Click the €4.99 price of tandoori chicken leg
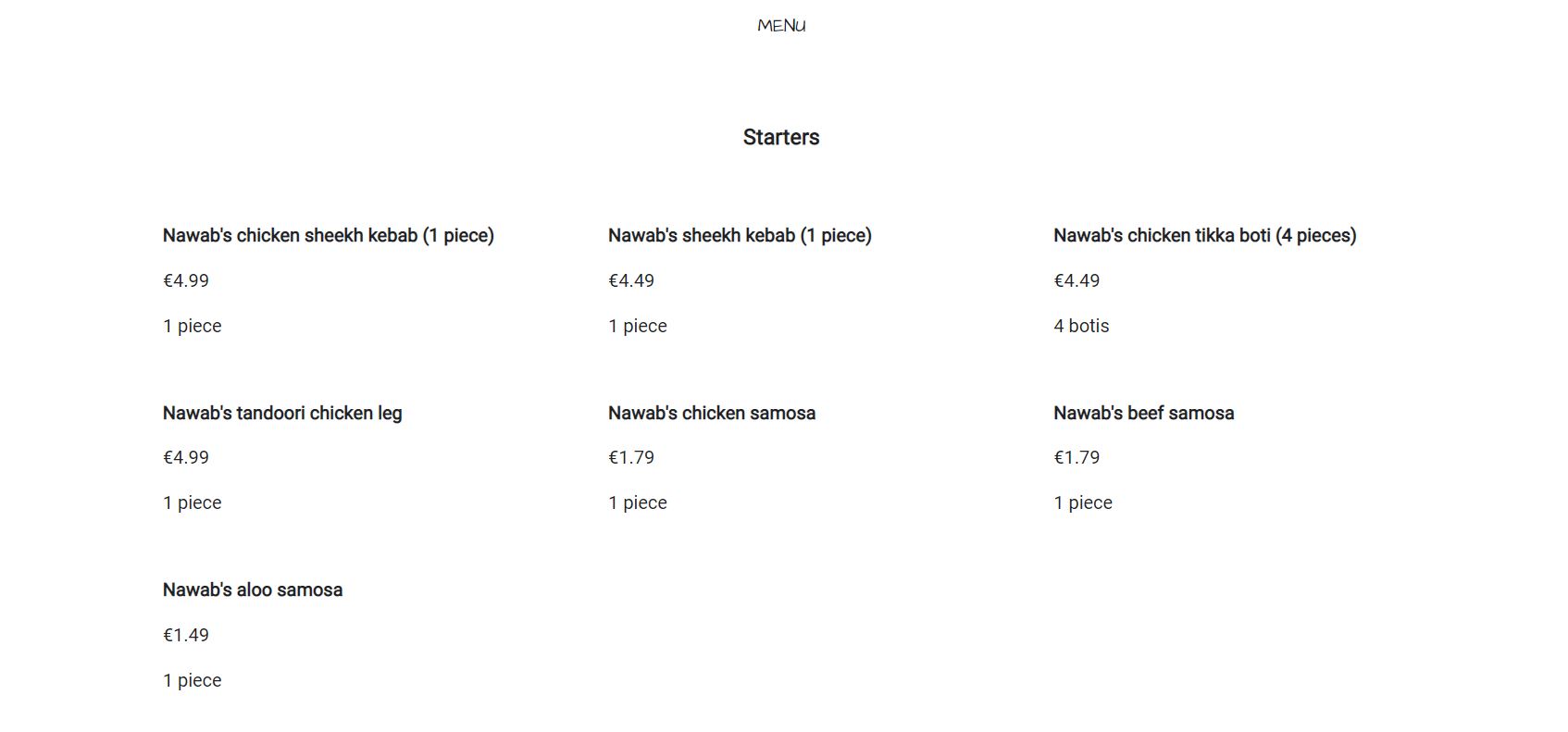The image size is (1568, 732). click(x=186, y=457)
